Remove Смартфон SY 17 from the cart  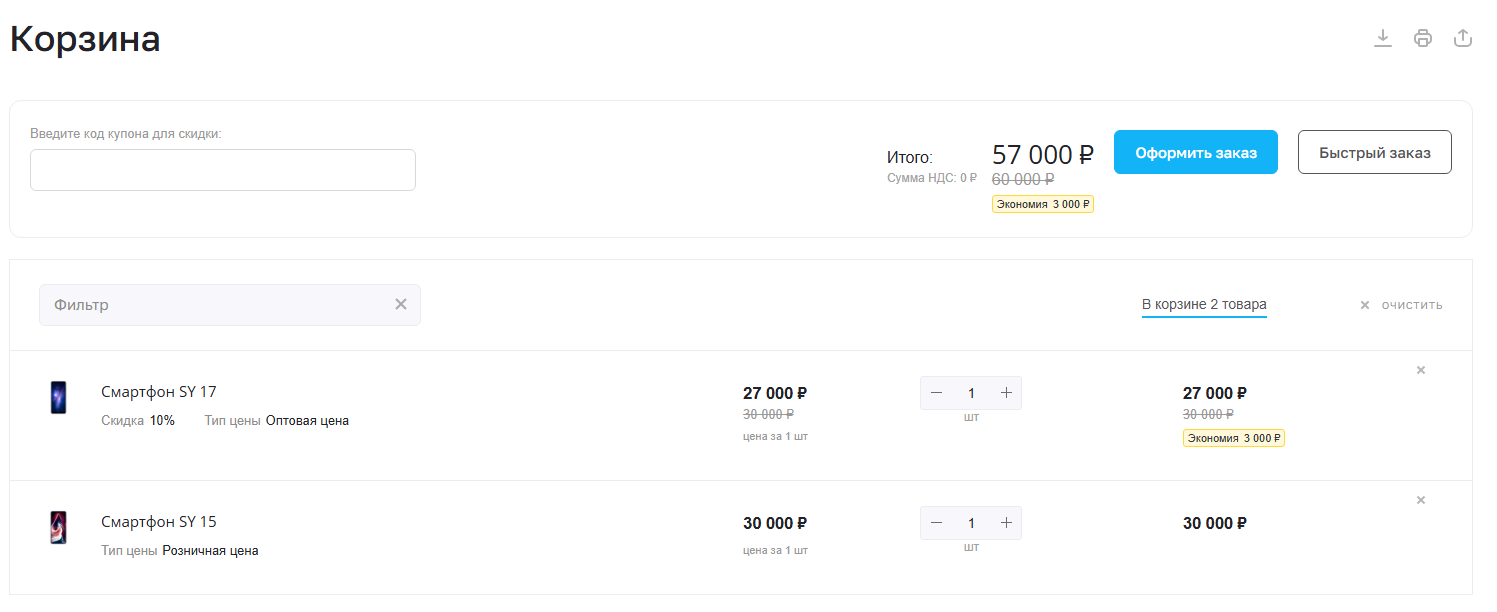pyautogui.click(x=1421, y=370)
